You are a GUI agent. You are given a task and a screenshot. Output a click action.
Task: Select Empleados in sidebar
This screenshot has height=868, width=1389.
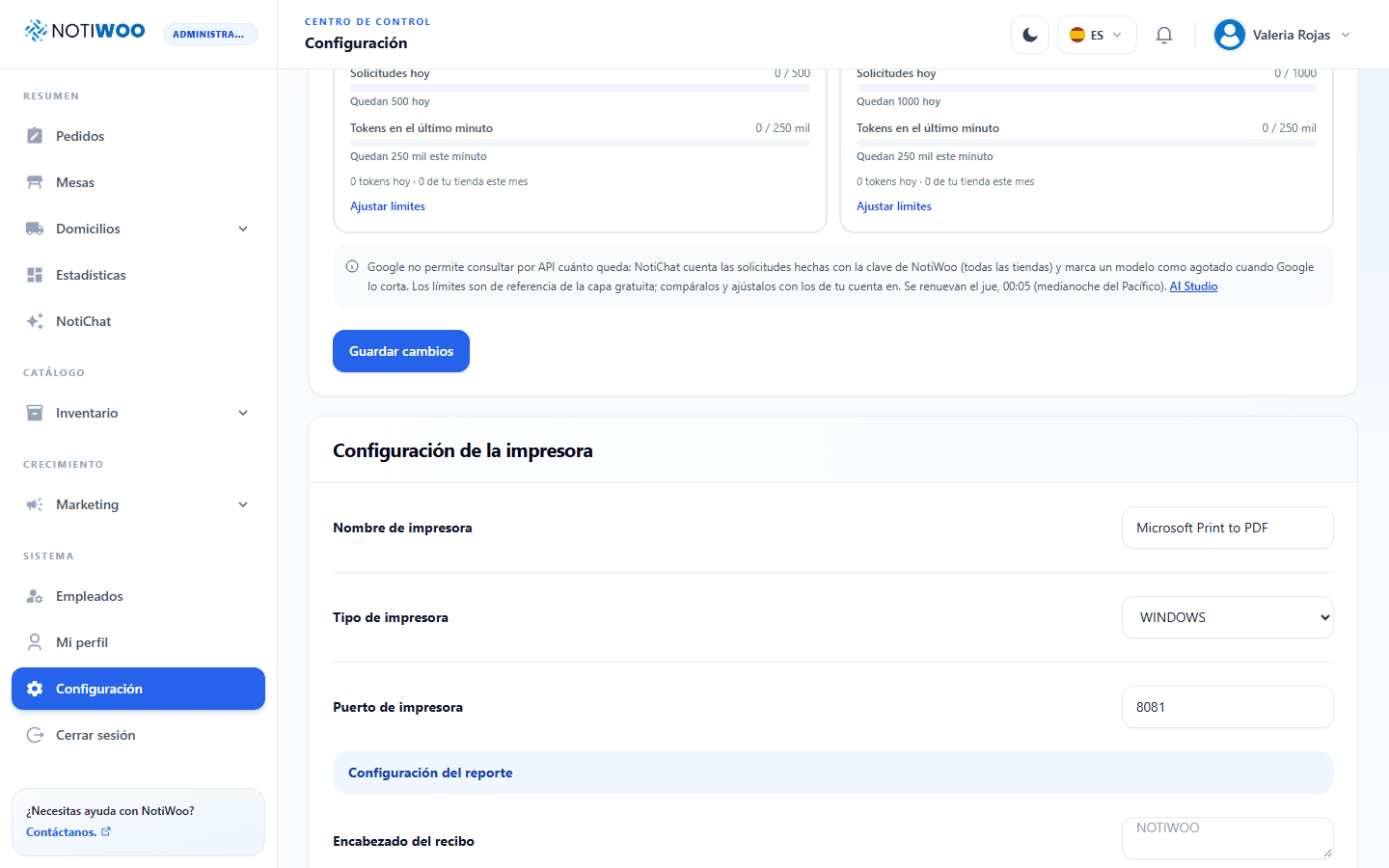[x=138, y=596]
